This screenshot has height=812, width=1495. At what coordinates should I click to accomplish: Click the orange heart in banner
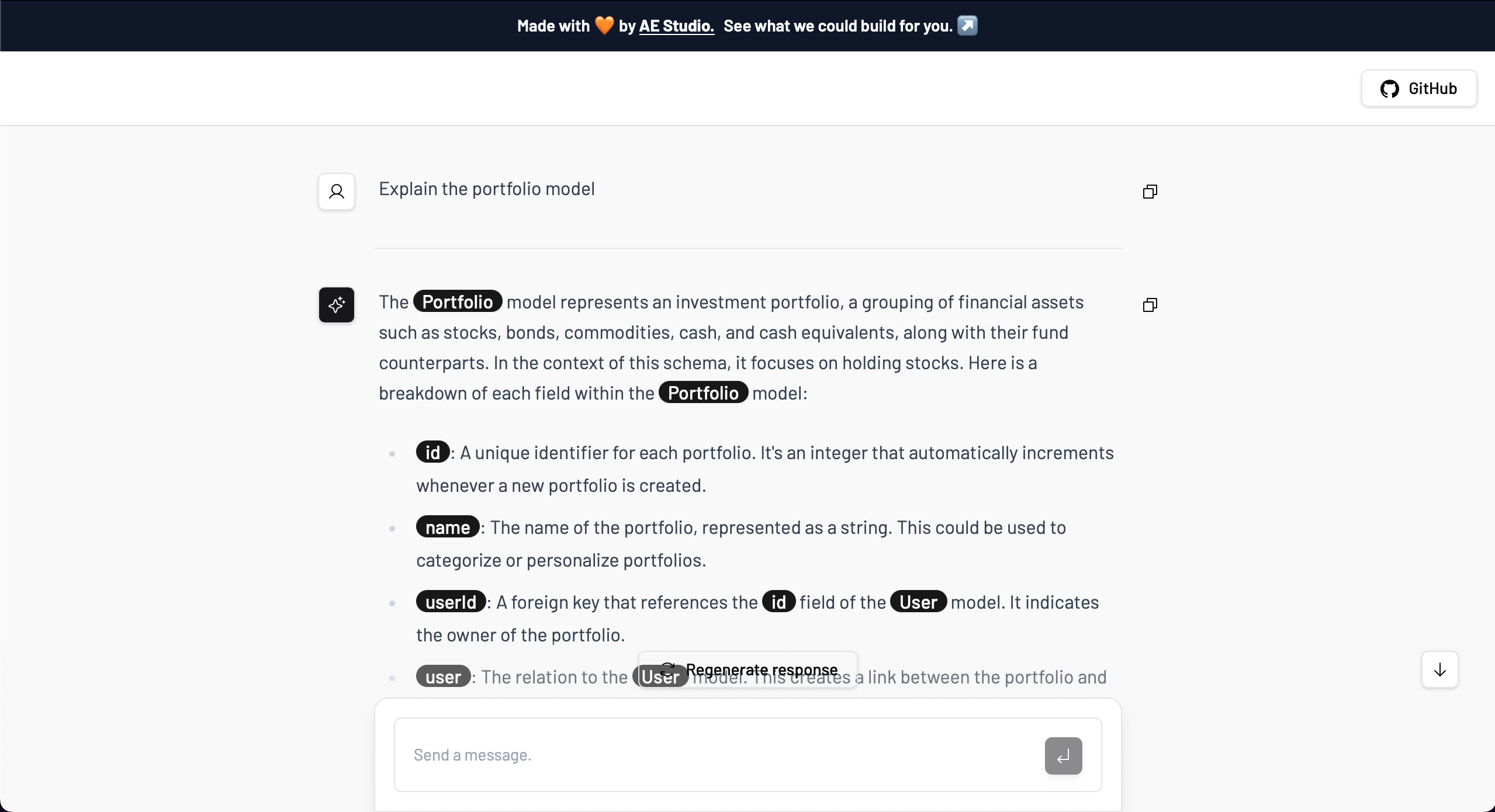(604, 26)
